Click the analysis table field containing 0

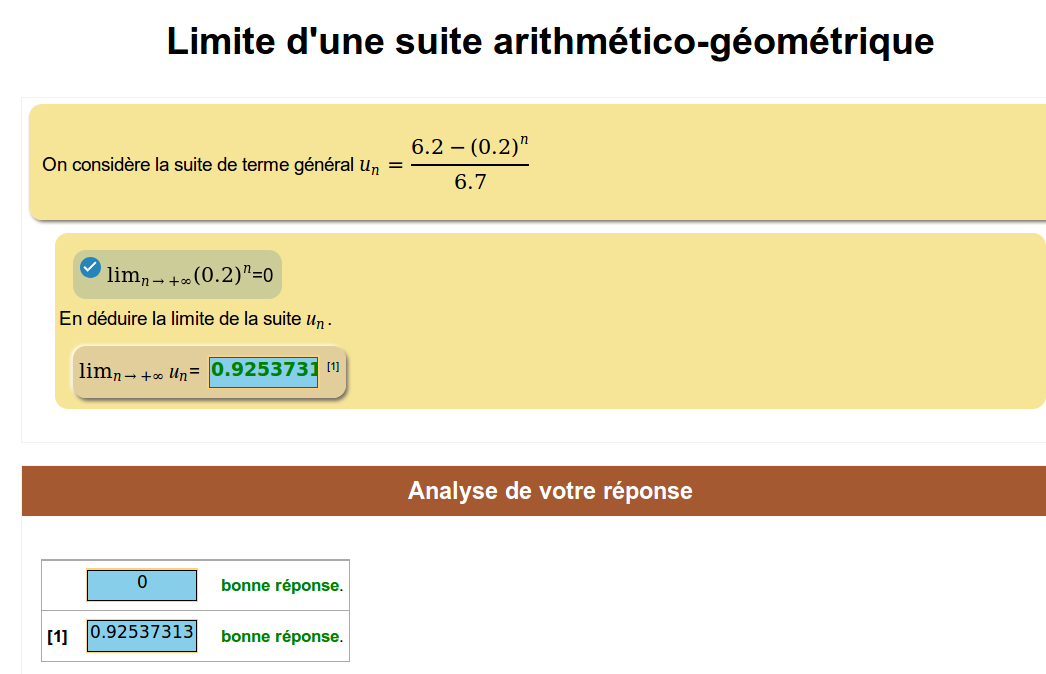142,584
